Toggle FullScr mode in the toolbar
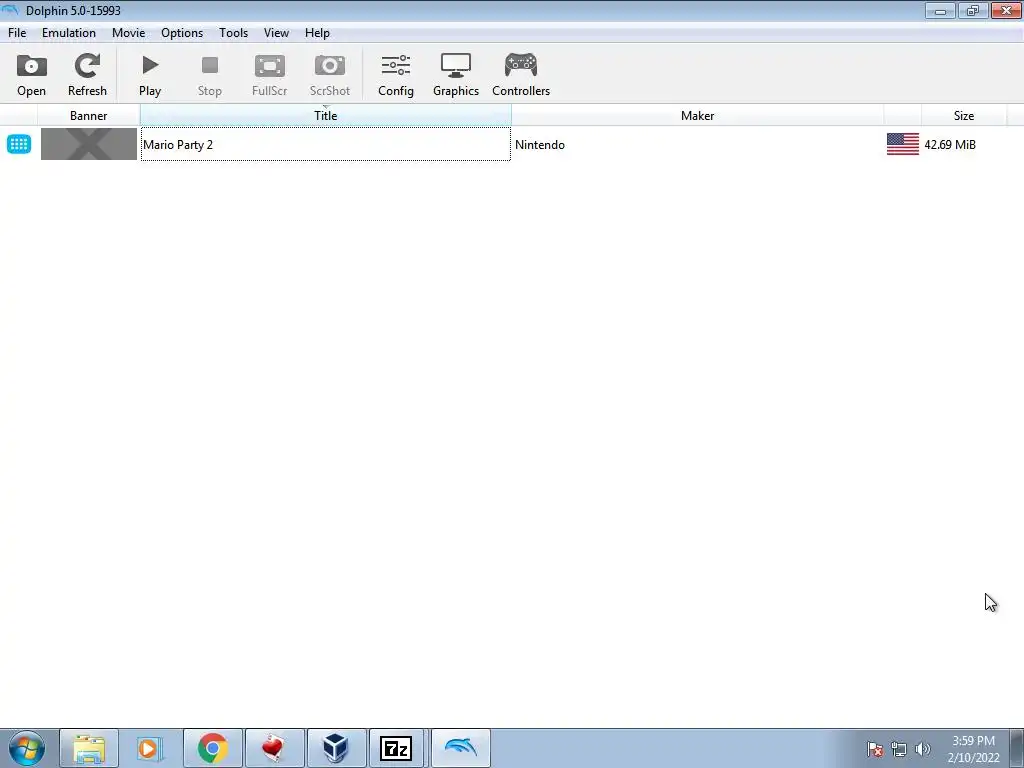 (270, 74)
